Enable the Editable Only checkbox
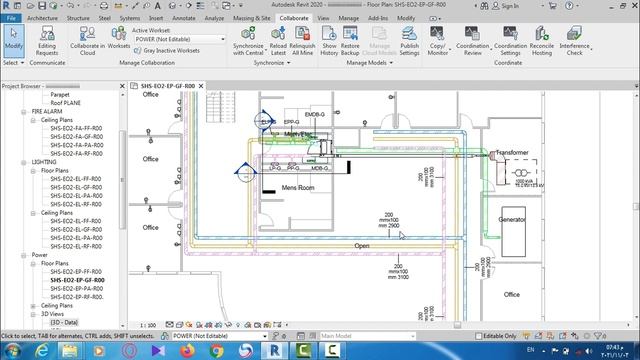 [479, 336]
